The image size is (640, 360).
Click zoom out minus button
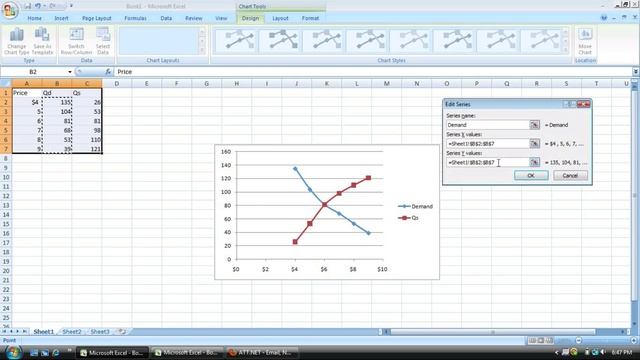[x=578, y=340]
